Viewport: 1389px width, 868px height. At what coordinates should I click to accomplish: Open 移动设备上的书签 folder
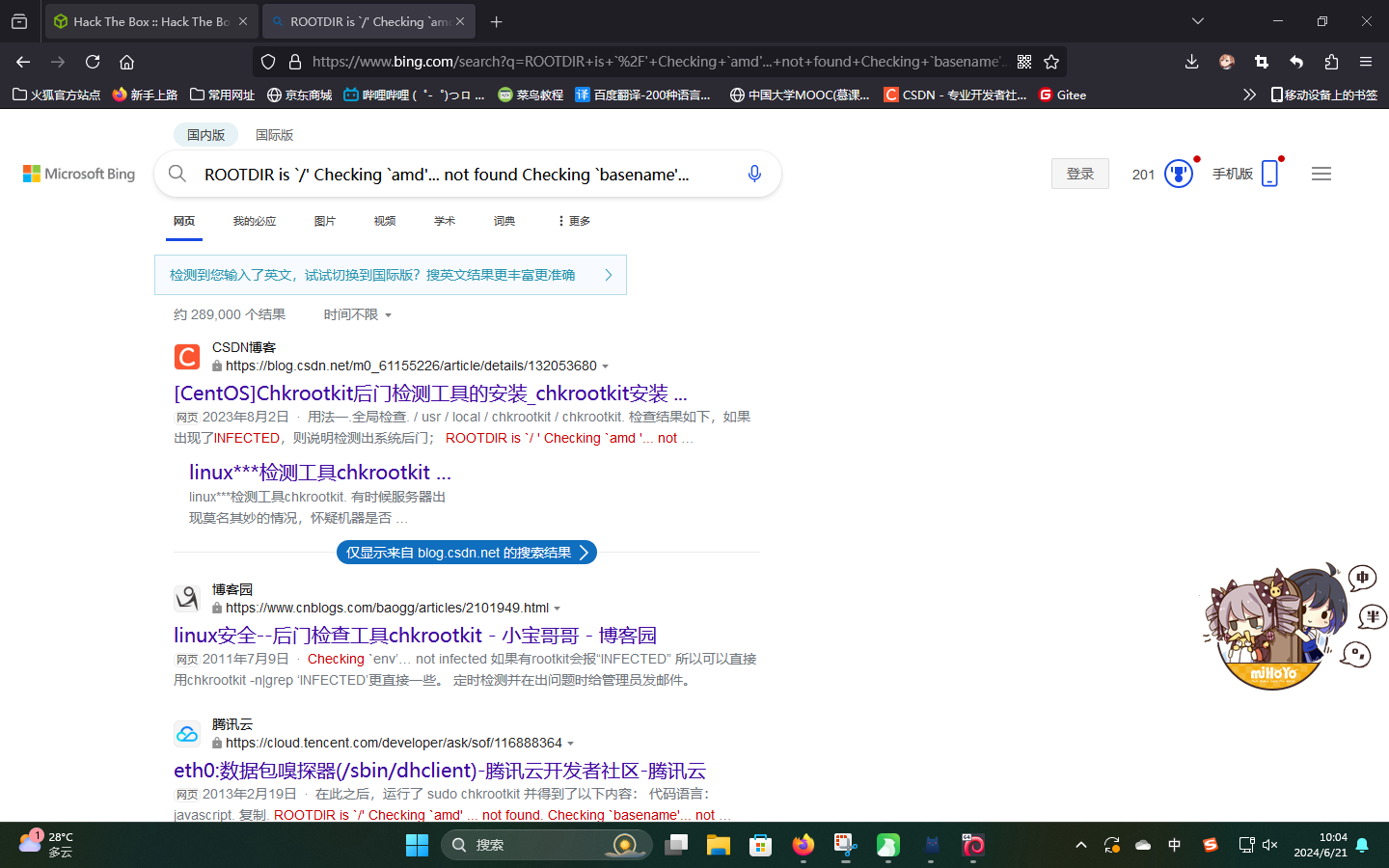[x=1323, y=95]
